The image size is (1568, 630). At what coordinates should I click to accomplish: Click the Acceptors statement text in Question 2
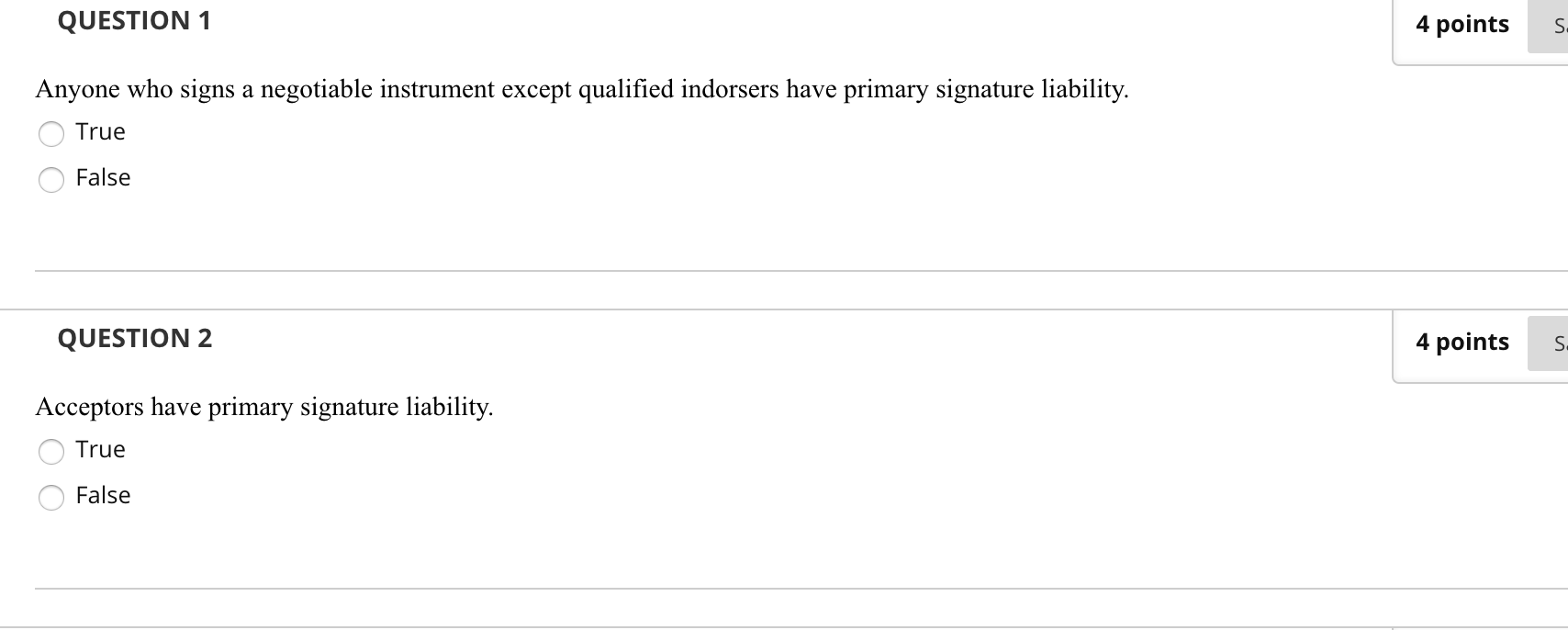coord(264,408)
